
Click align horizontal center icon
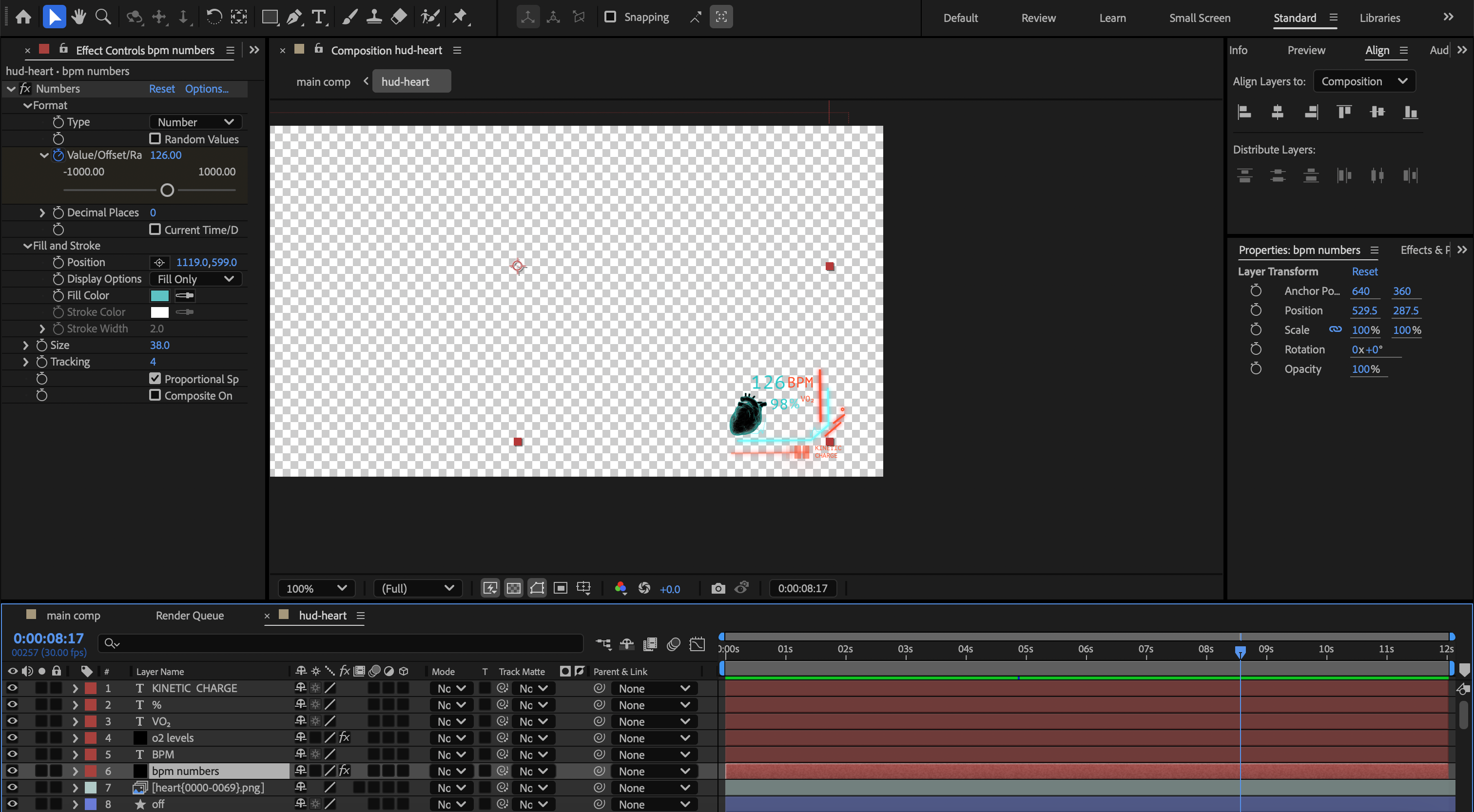coord(1277,112)
